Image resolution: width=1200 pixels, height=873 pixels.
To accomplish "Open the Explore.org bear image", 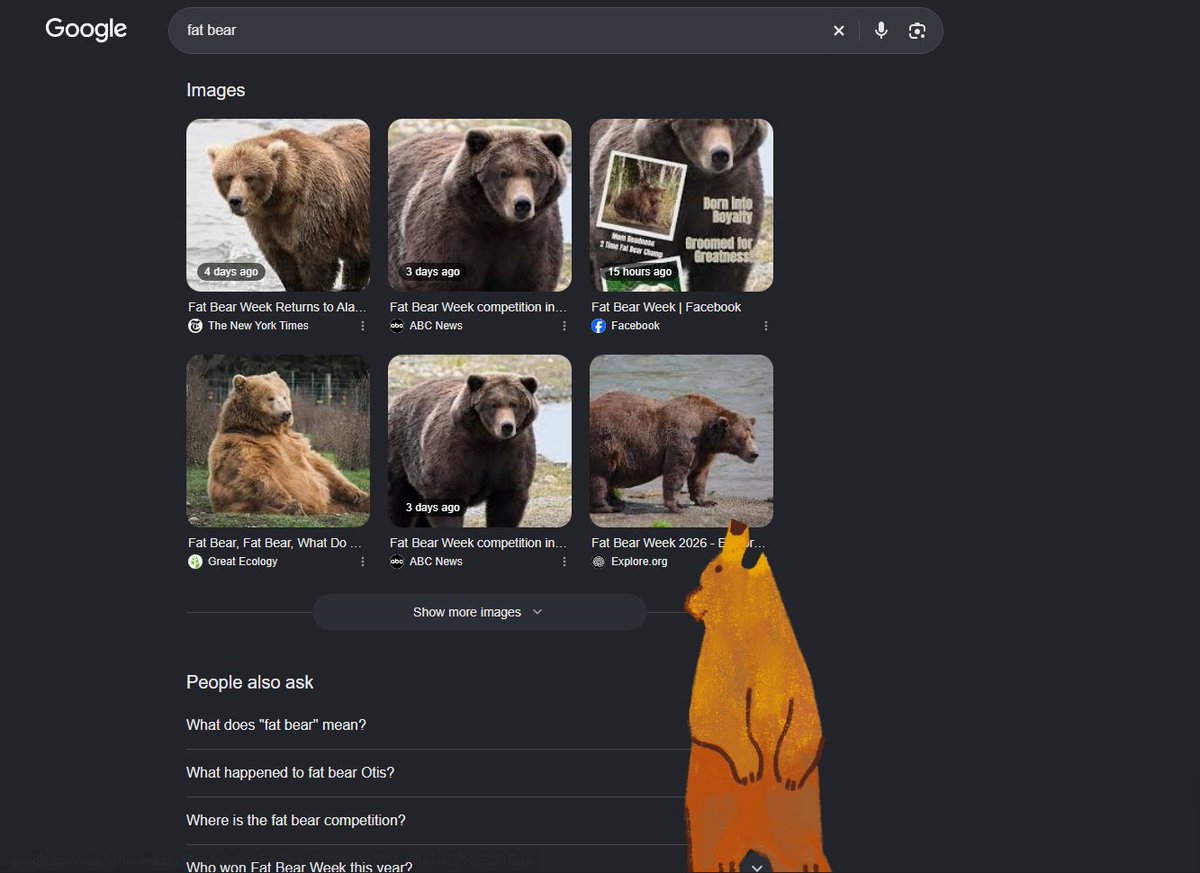I will pos(681,441).
